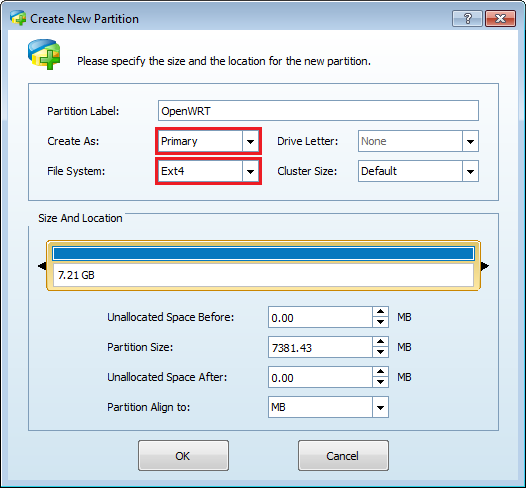Click the blue partition size bar
Screen dimensions: 526x488
click(263, 254)
